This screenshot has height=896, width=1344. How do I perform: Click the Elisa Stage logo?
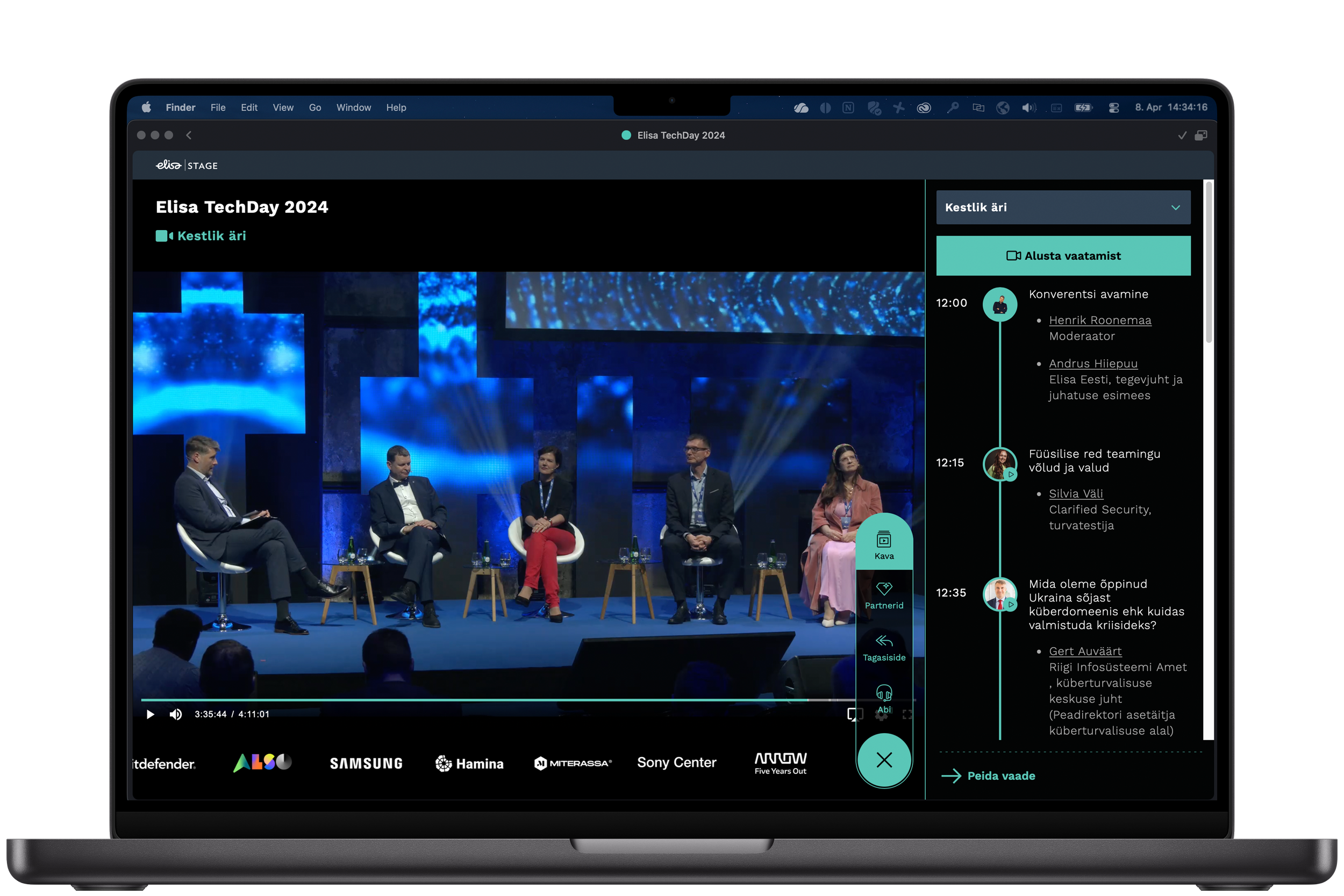187,165
